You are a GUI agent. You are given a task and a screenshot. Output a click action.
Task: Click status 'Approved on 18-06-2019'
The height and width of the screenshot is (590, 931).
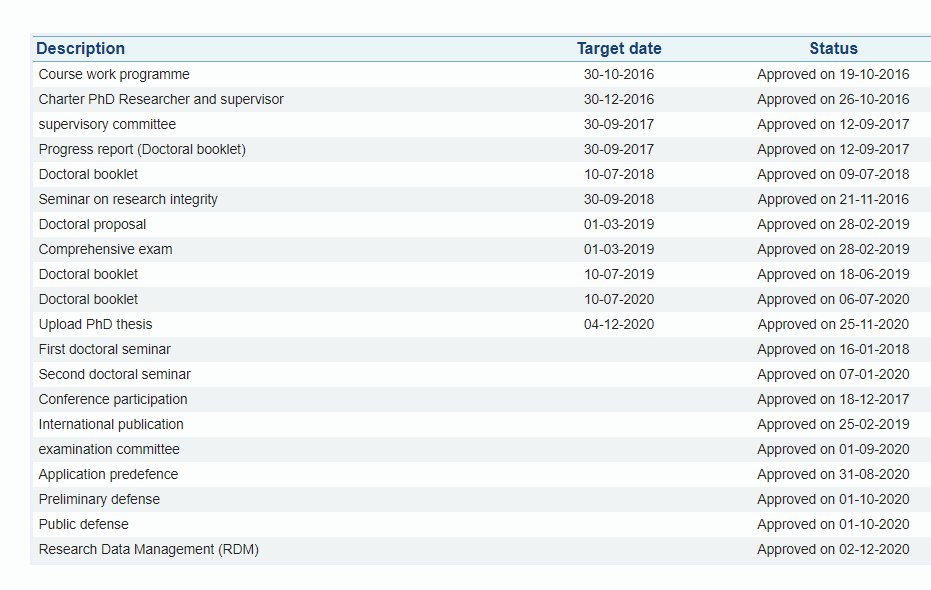tap(833, 274)
